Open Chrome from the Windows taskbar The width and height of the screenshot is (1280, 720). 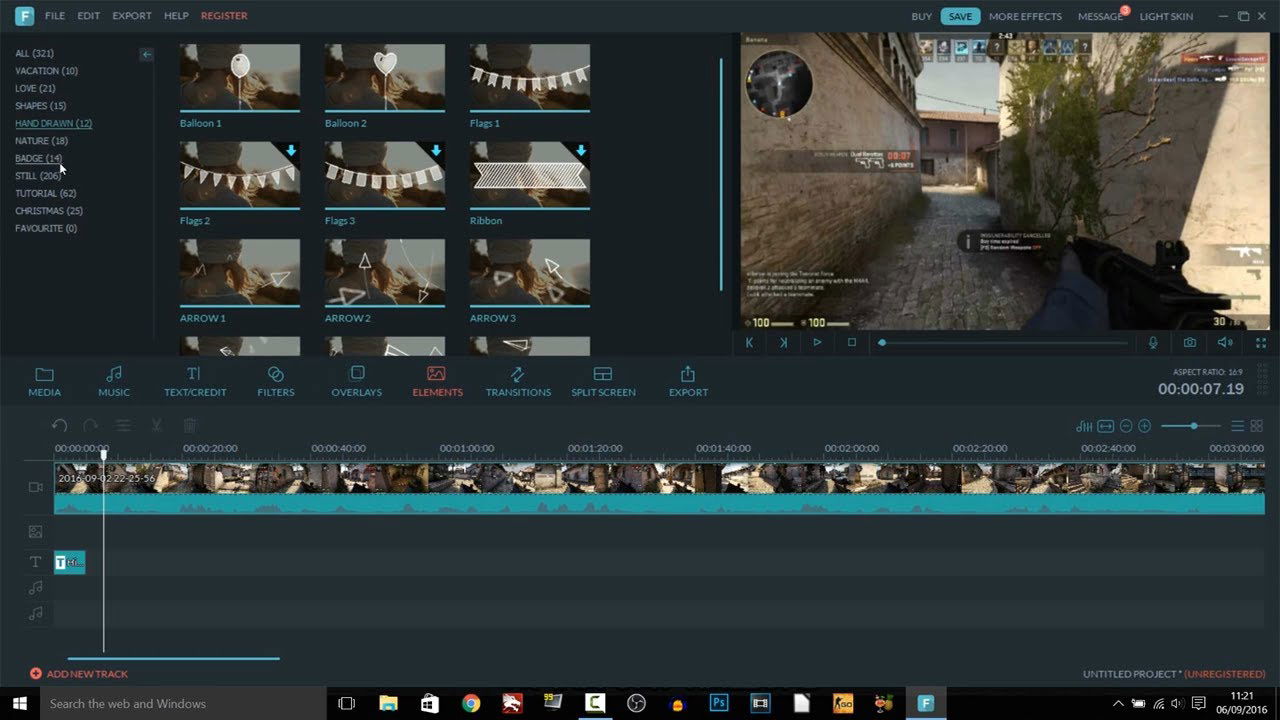point(471,703)
